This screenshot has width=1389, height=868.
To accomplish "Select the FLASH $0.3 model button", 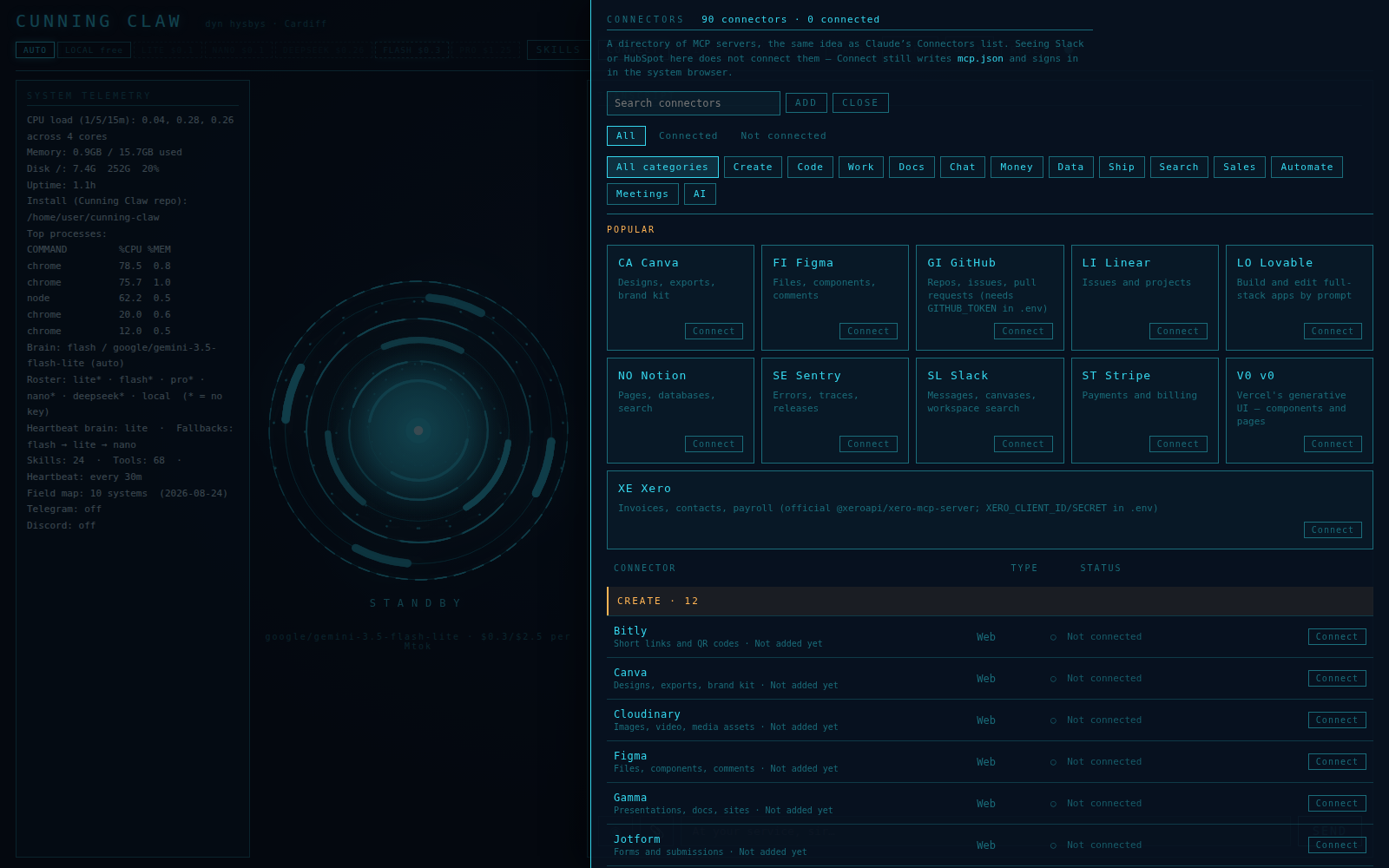I will (412, 50).
